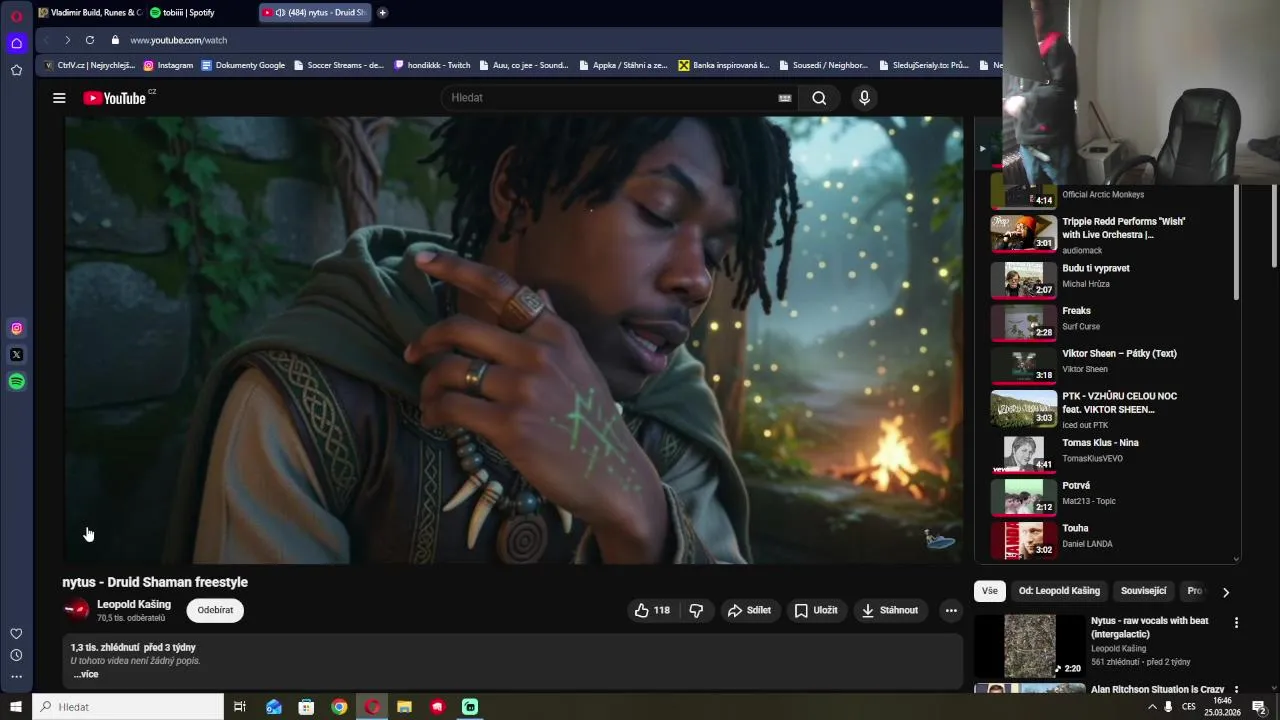The height and width of the screenshot is (720, 1280).
Task: Click the YouTube search magnifier button
Action: 819,98
